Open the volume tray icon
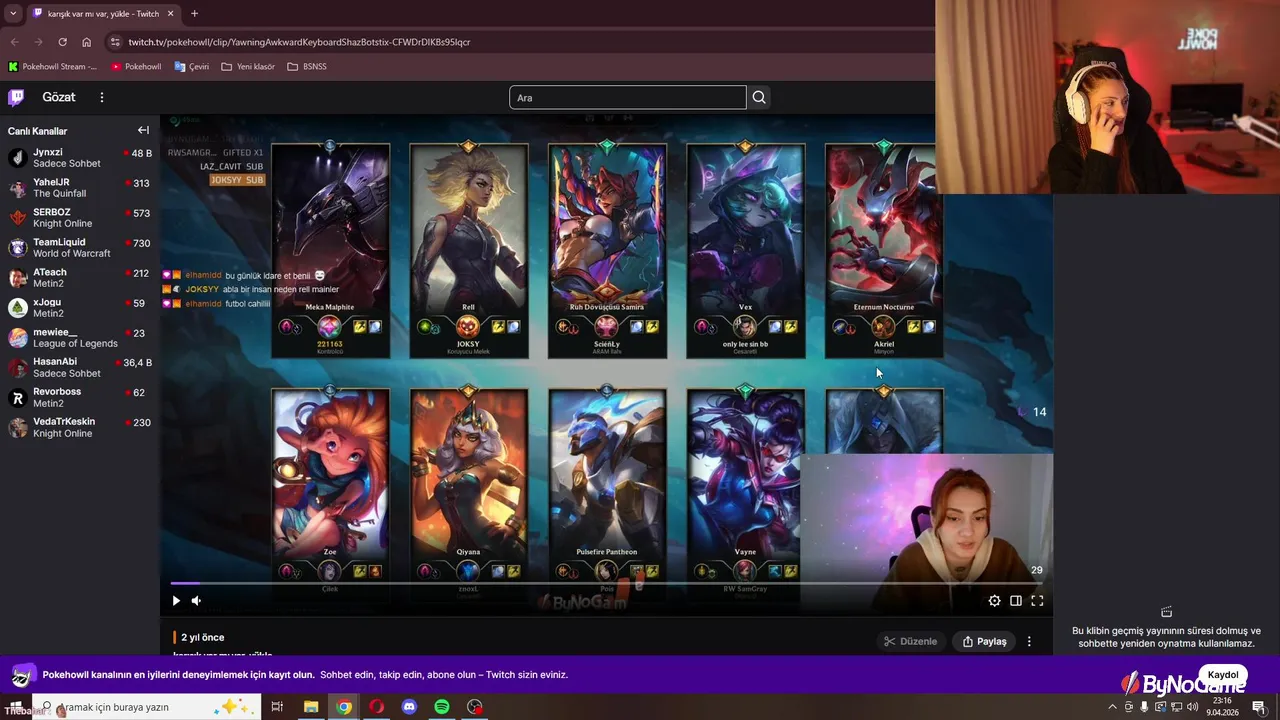The width and height of the screenshot is (1280, 720). [1192, 707]
